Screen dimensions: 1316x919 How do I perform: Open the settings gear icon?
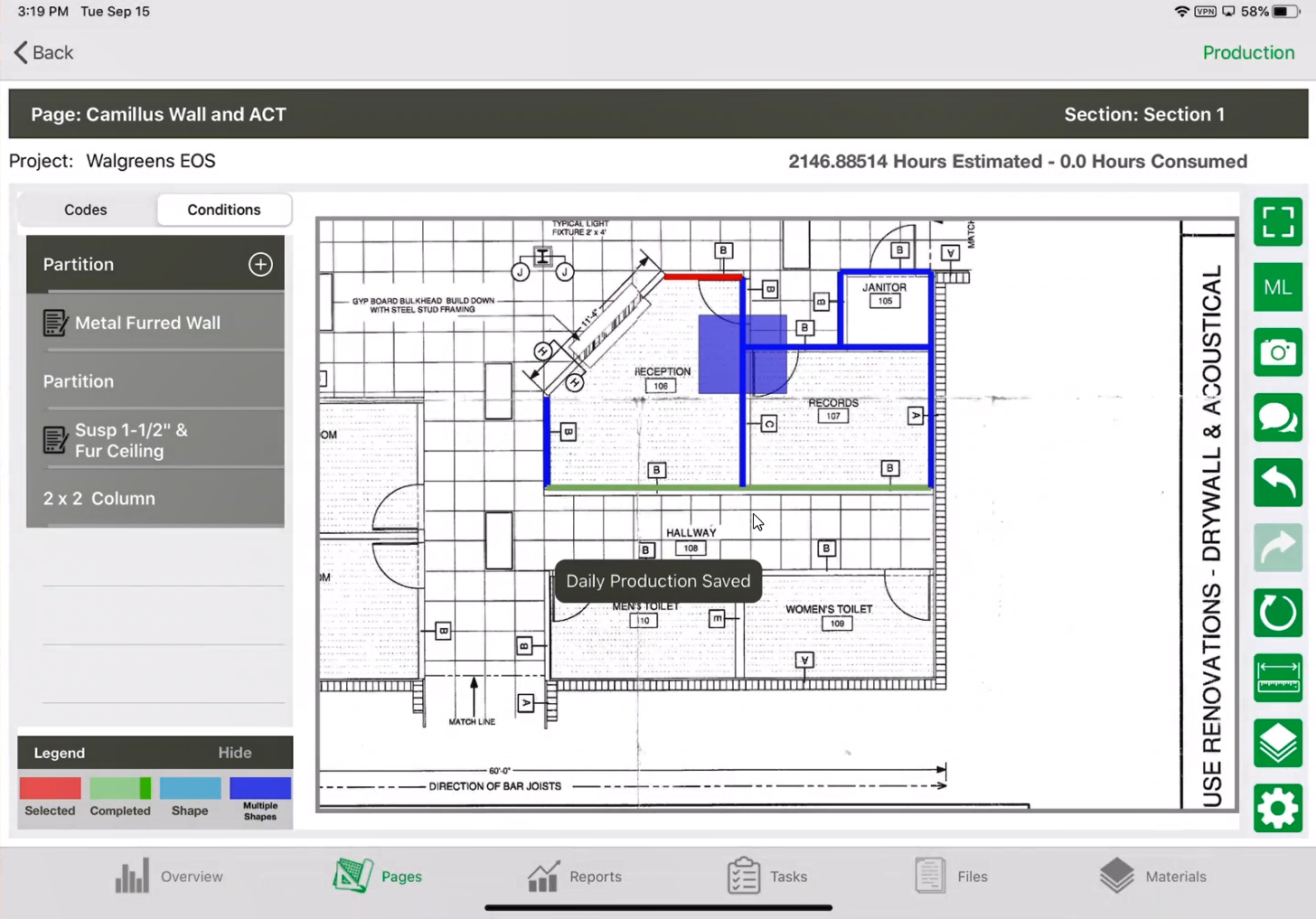point(1277,808)
